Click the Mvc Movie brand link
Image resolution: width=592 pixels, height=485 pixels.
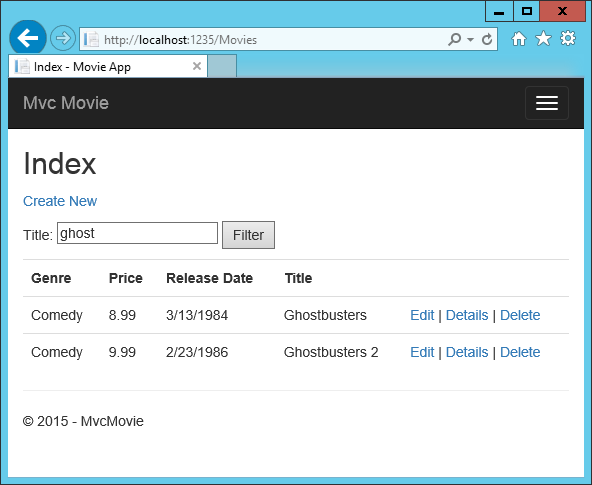(x=66, y=103)
